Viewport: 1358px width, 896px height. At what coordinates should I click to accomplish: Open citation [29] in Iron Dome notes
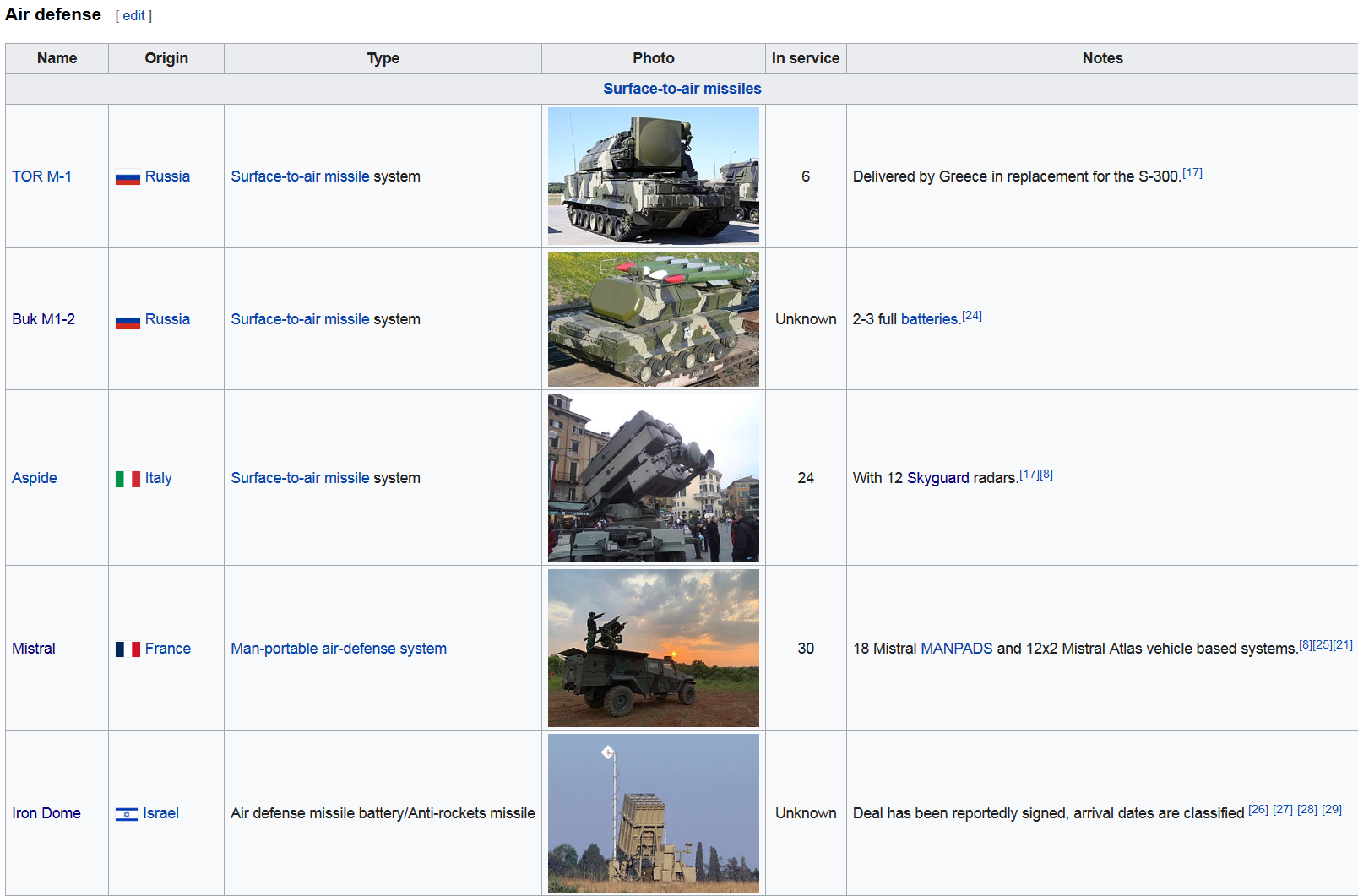[x=1332, y=810]
